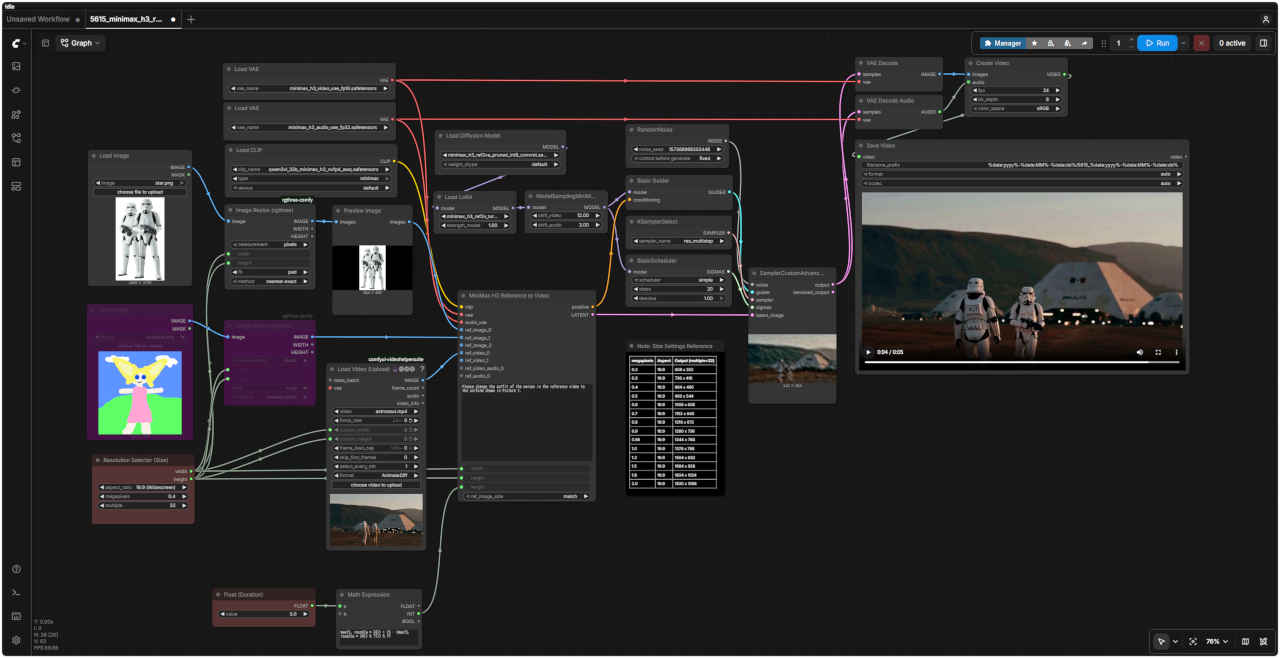Open the Graph dropdown
Screen dimensions: 1280x658
[x=81, y=43]
